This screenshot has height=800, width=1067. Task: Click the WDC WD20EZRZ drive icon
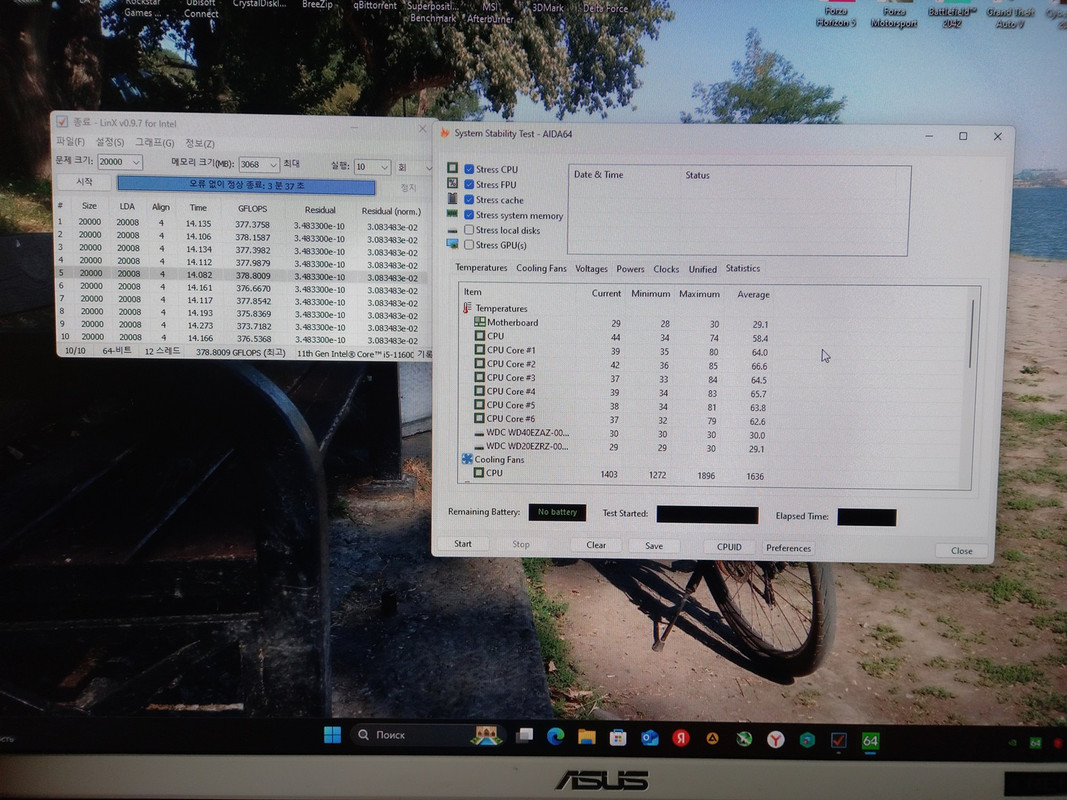pos(479,447)
